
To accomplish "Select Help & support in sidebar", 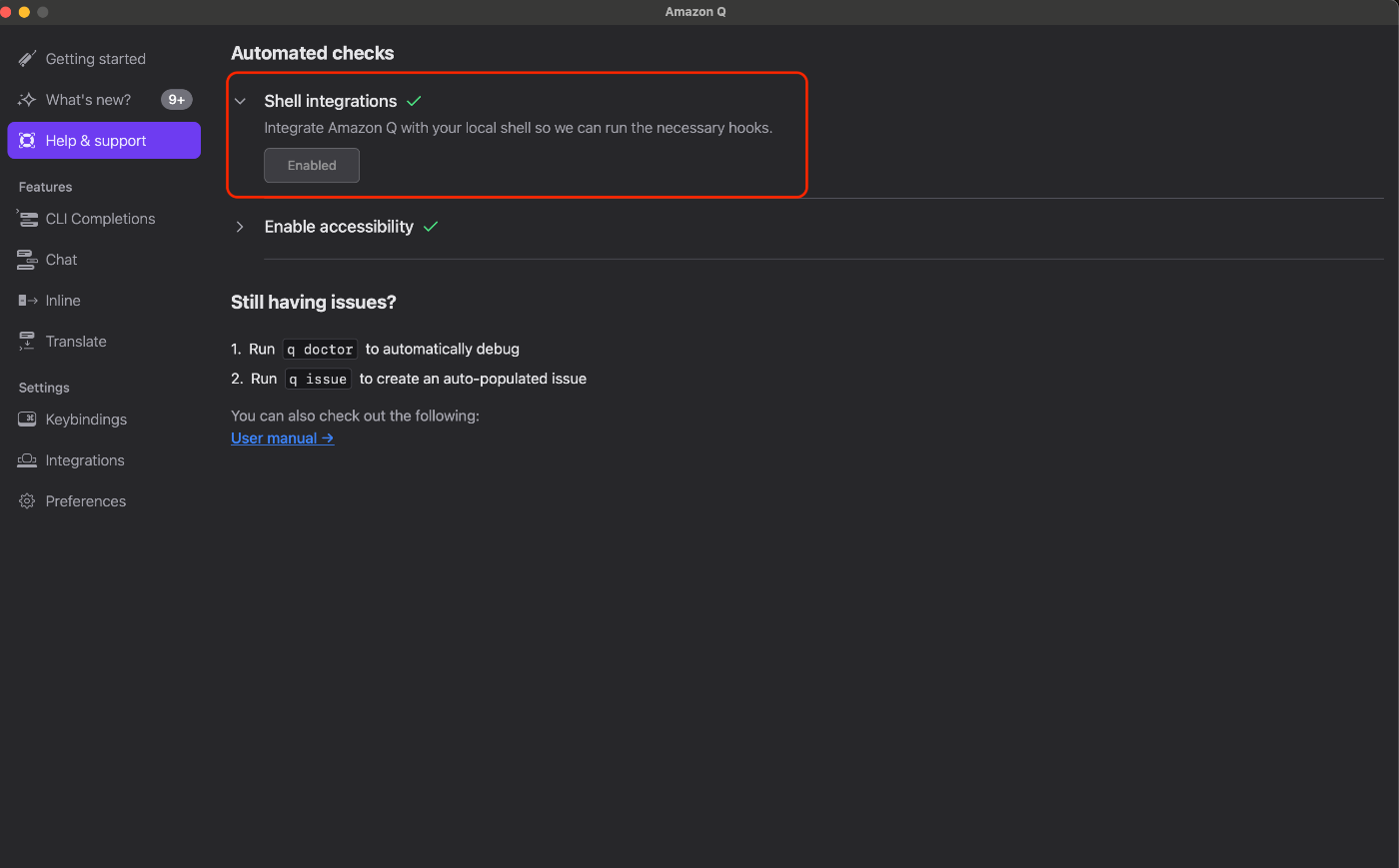I will (104, 141).
